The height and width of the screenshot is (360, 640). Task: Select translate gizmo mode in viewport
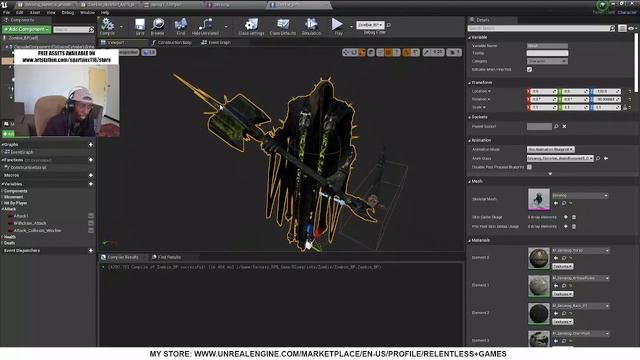pyautogui.click(x=347, y=52)
